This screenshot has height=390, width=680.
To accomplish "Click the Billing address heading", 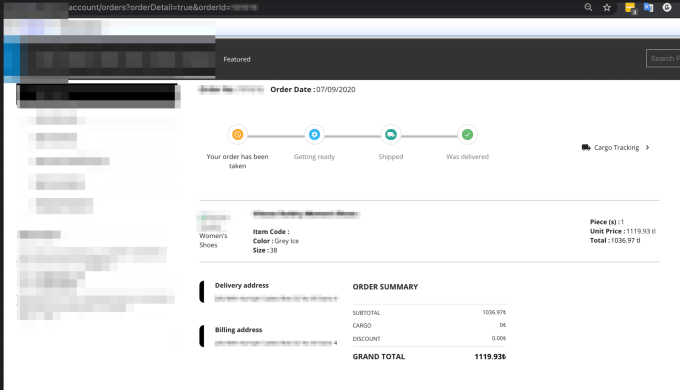I will (239, 330).
